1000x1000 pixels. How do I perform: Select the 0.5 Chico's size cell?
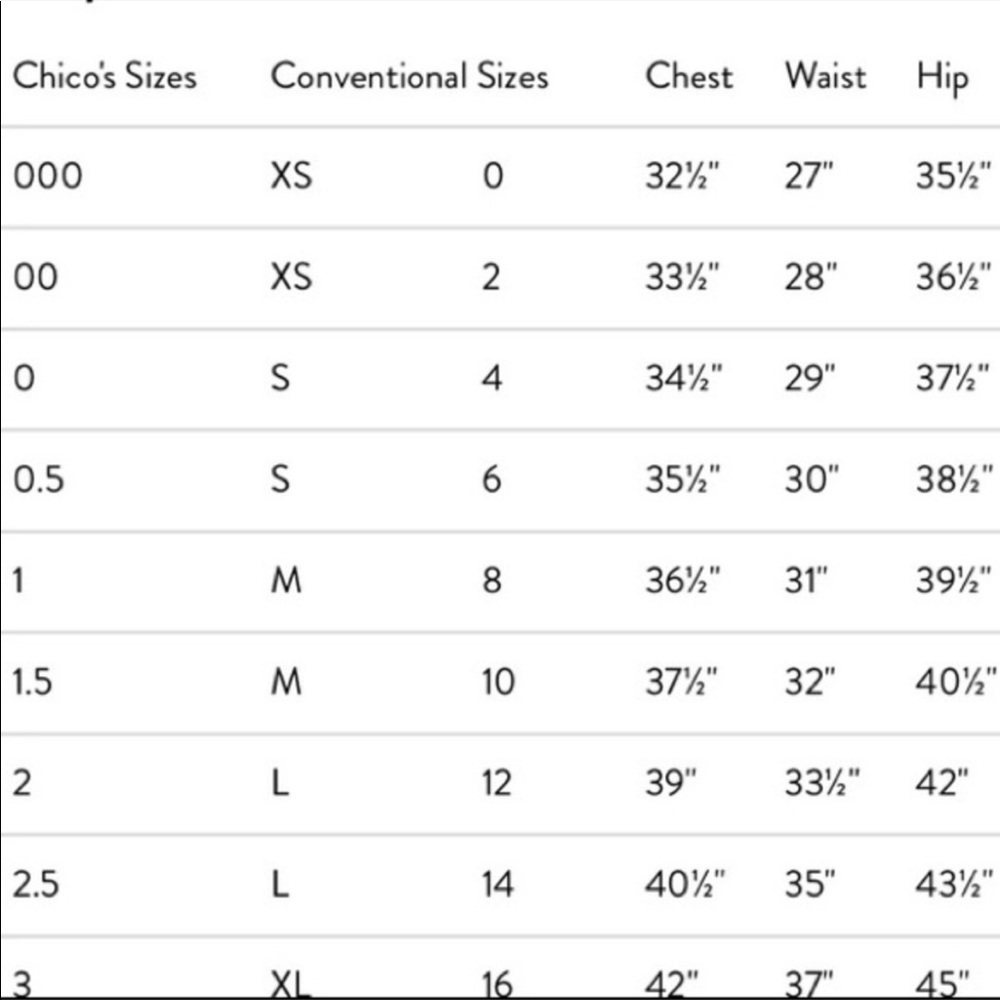point(38,480)
